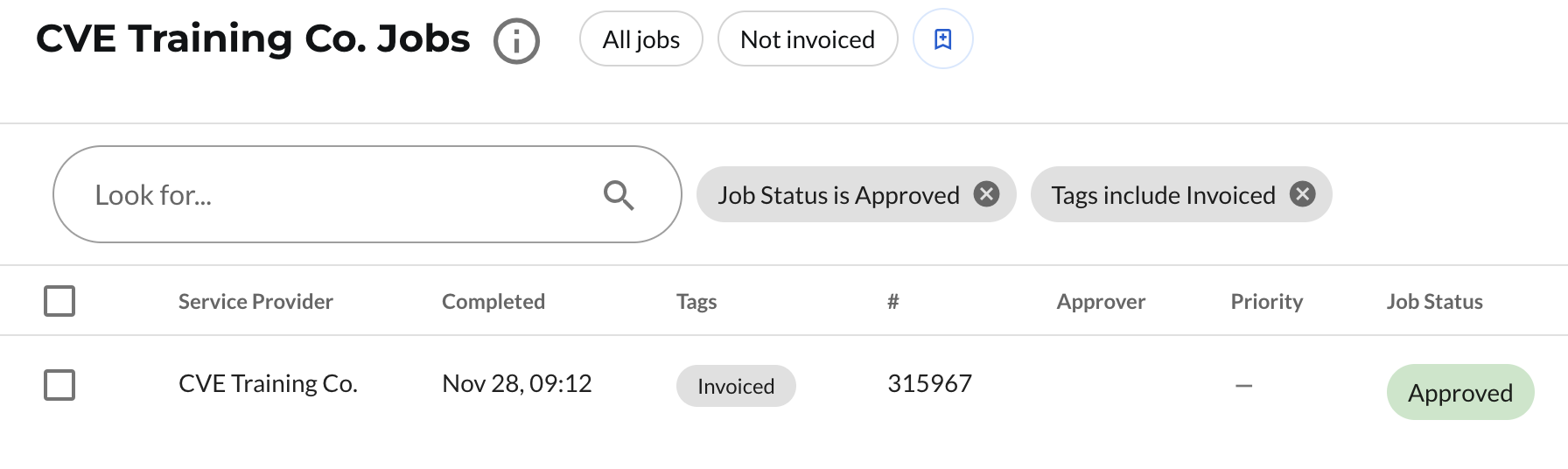Open the Invoiced tag on the job
Image resolution: width=1568 pixels, height=469 pixels.
tap(736, 386)
